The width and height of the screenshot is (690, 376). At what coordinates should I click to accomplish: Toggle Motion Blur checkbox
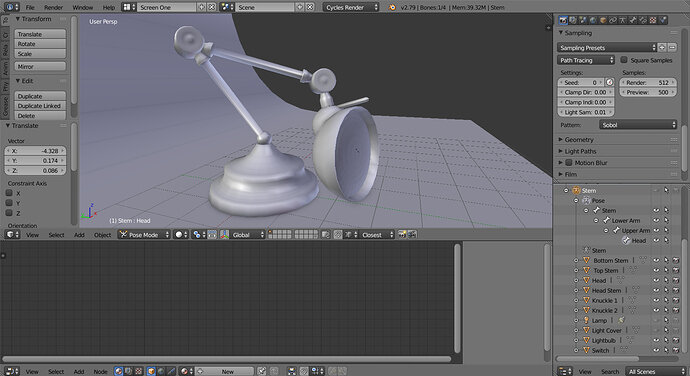point(569,162)
